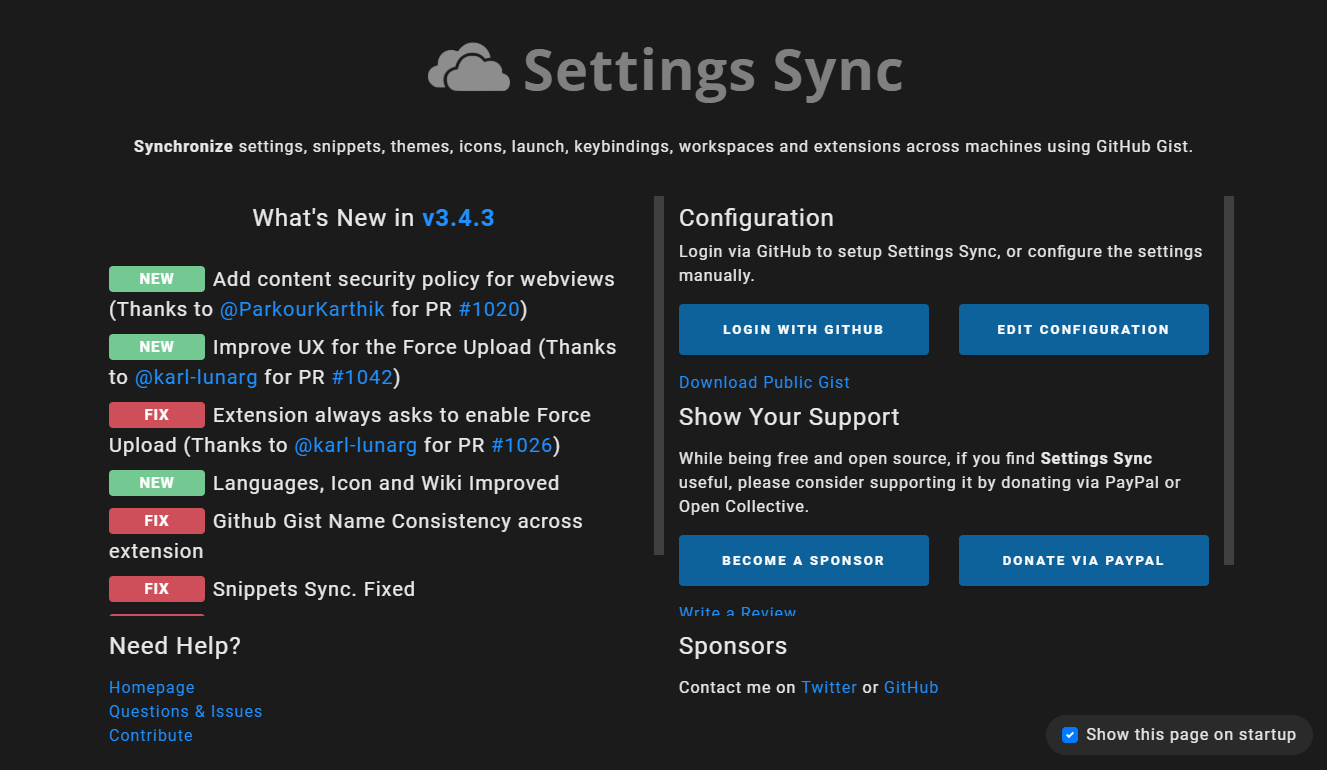
Task: Open PR #1042 link
Action: click(362, 377)
